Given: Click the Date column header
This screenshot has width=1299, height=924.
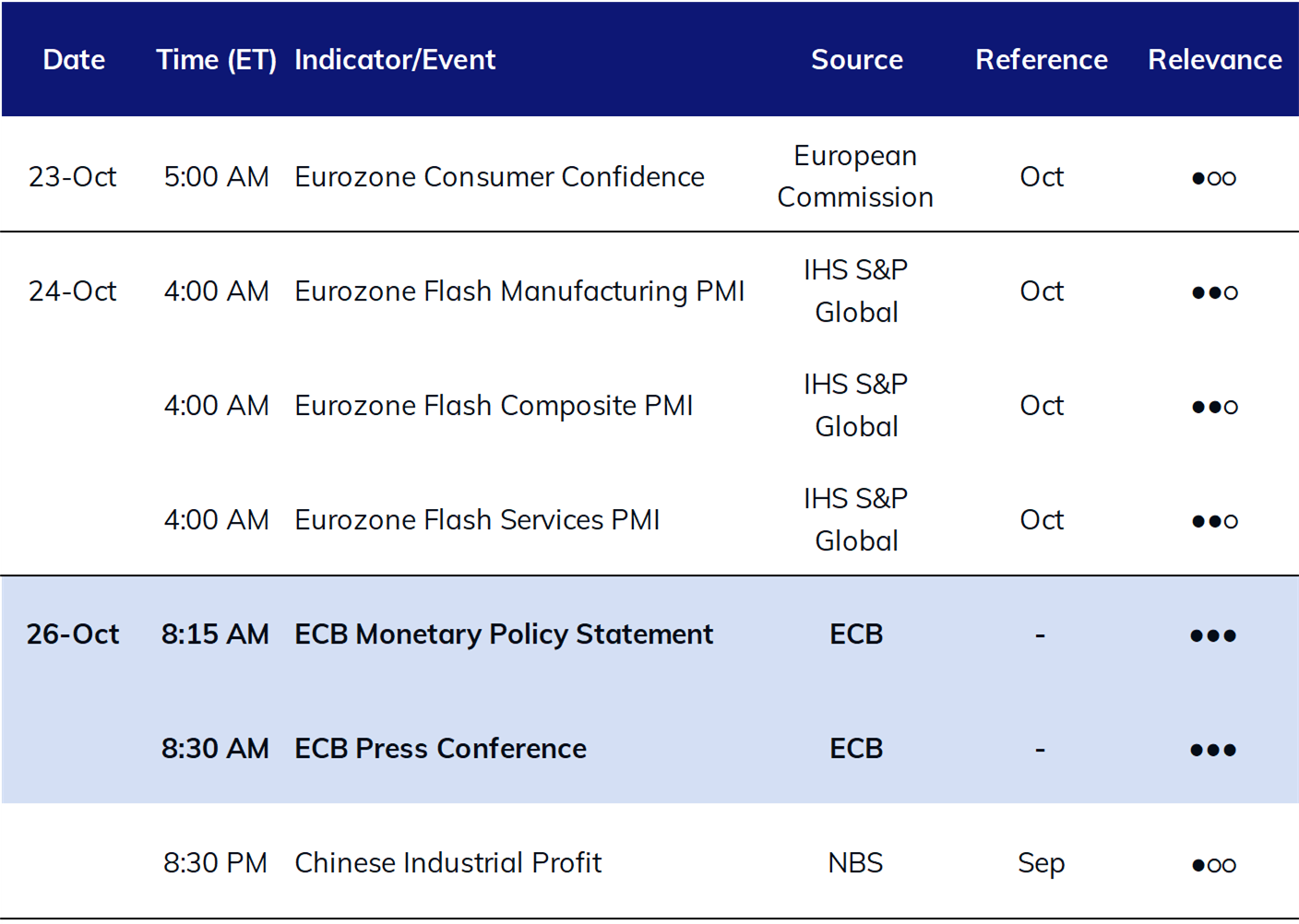Looking at the screenshot, I should coord(74,60).
